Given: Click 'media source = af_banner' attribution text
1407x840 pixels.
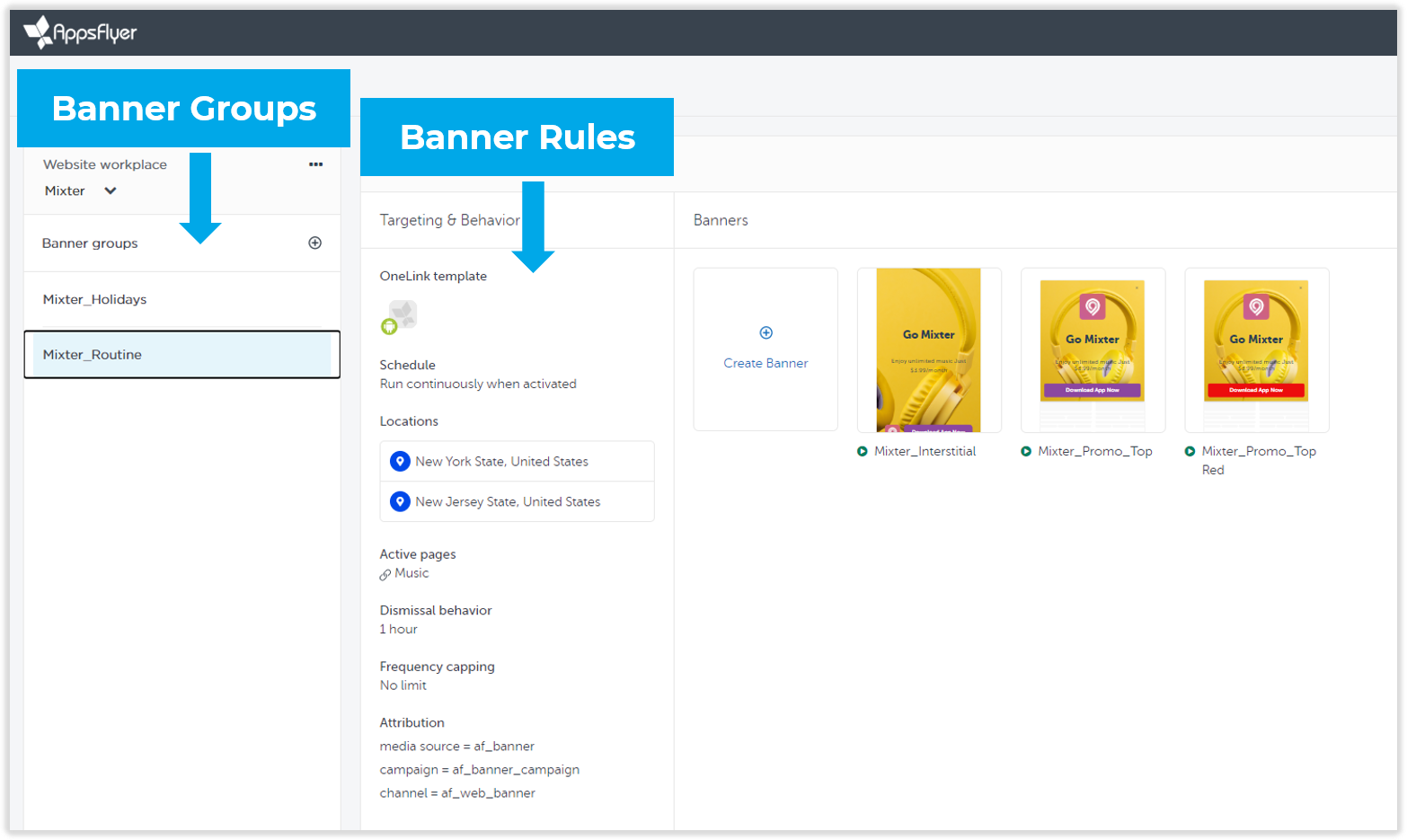Looking at the screenshot, I should 456,746.
